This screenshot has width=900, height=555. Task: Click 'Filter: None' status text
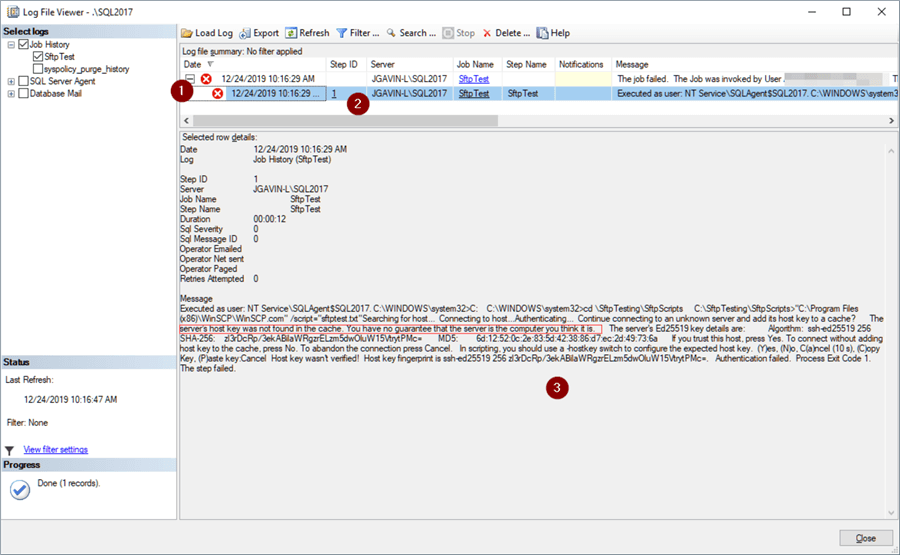[x=27, y=423]
